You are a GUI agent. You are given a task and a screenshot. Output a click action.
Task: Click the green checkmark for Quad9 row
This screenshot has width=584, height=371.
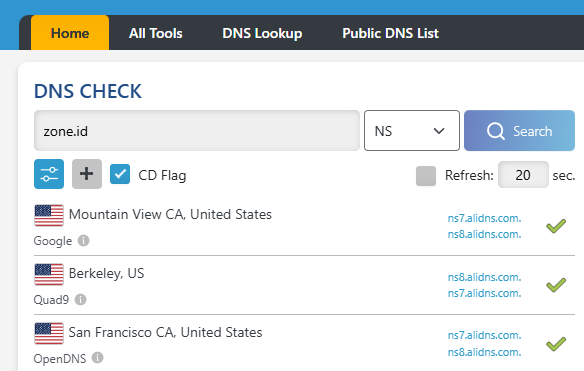pos(556,285)
